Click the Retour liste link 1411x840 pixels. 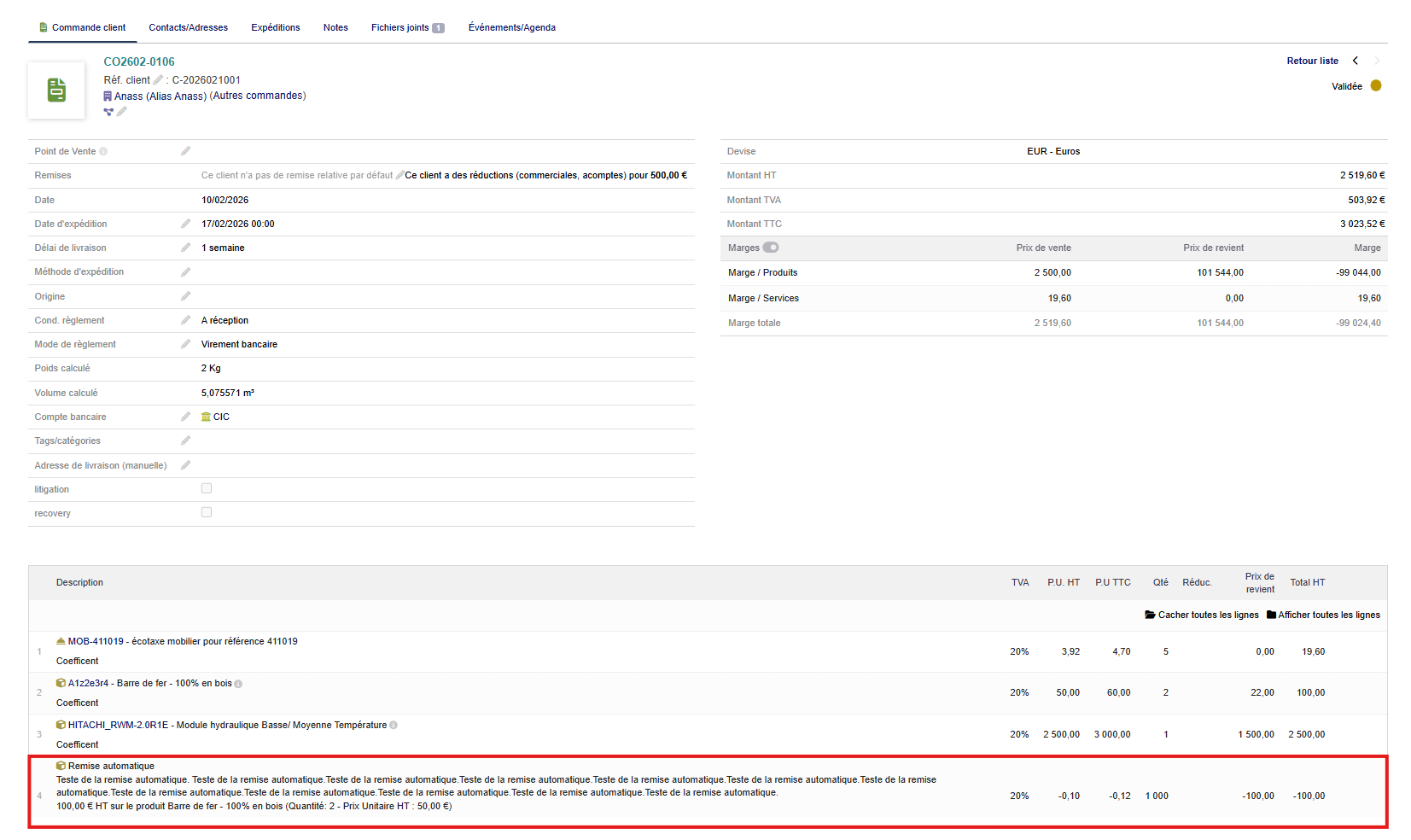[1312, 61]
